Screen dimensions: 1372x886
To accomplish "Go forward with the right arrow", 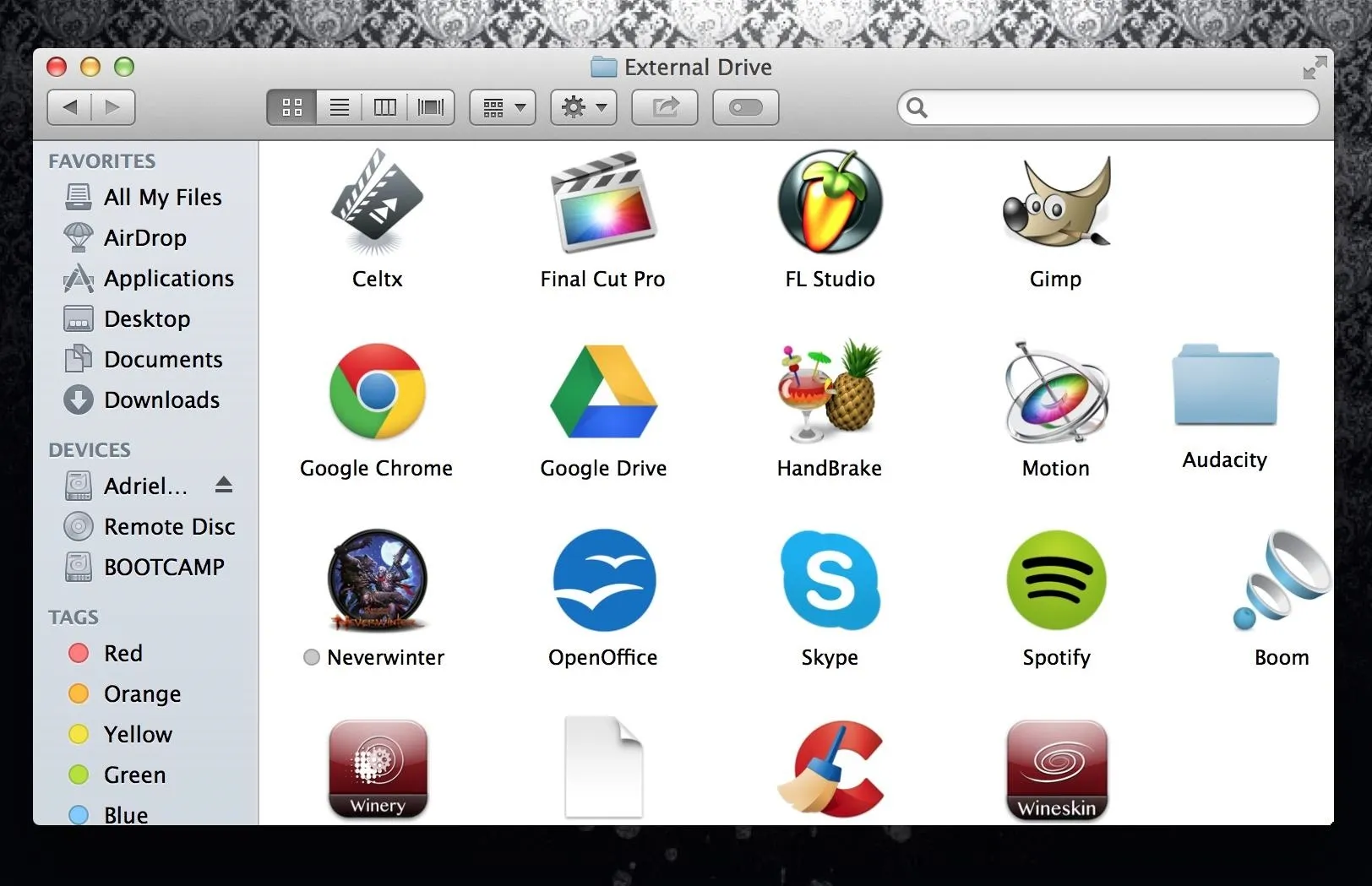I will point(113,107).
